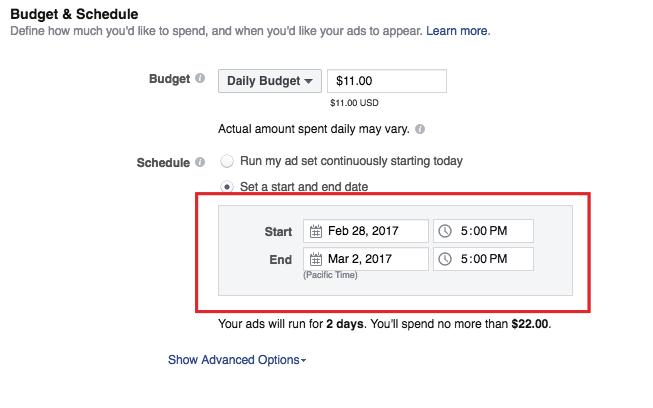Click the calendar icon in Start date
Screen dimensions: 653x408
pyautogui.click(x=316, y=231)
